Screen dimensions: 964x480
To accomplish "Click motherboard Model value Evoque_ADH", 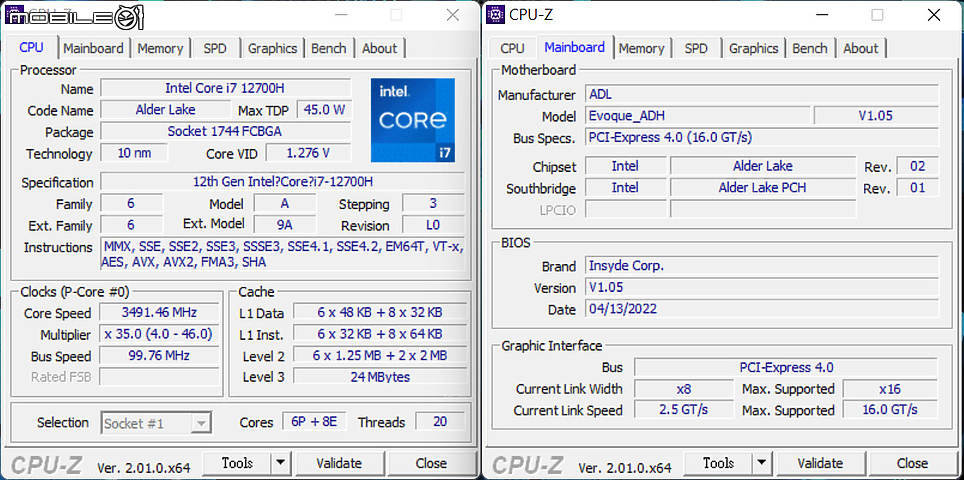I will coord(697,116).
